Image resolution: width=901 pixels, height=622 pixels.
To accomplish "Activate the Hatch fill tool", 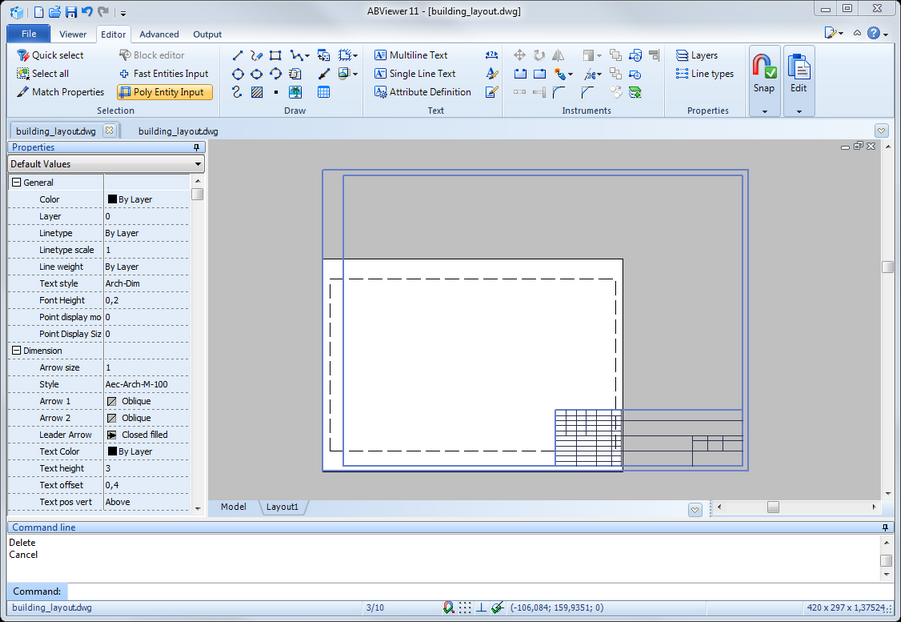I will click(x=257, y=92).
